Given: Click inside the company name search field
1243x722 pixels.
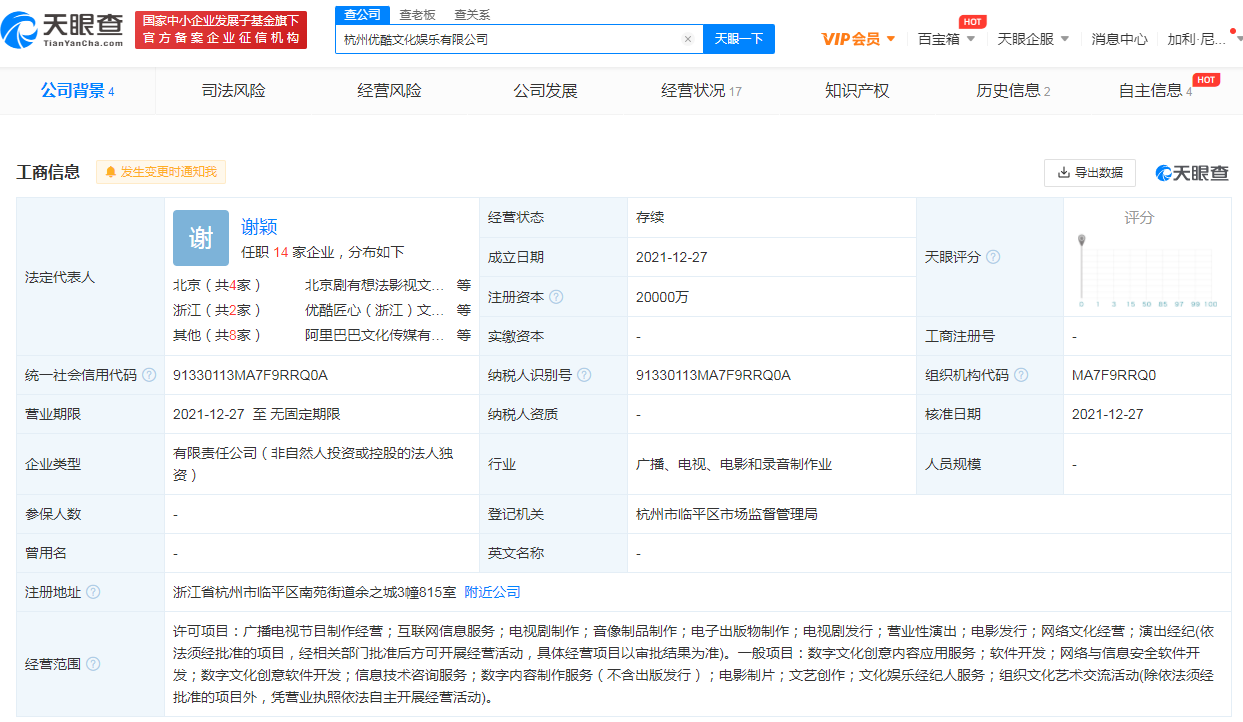Looking at the screenshot, I should (x=500, y=38).
